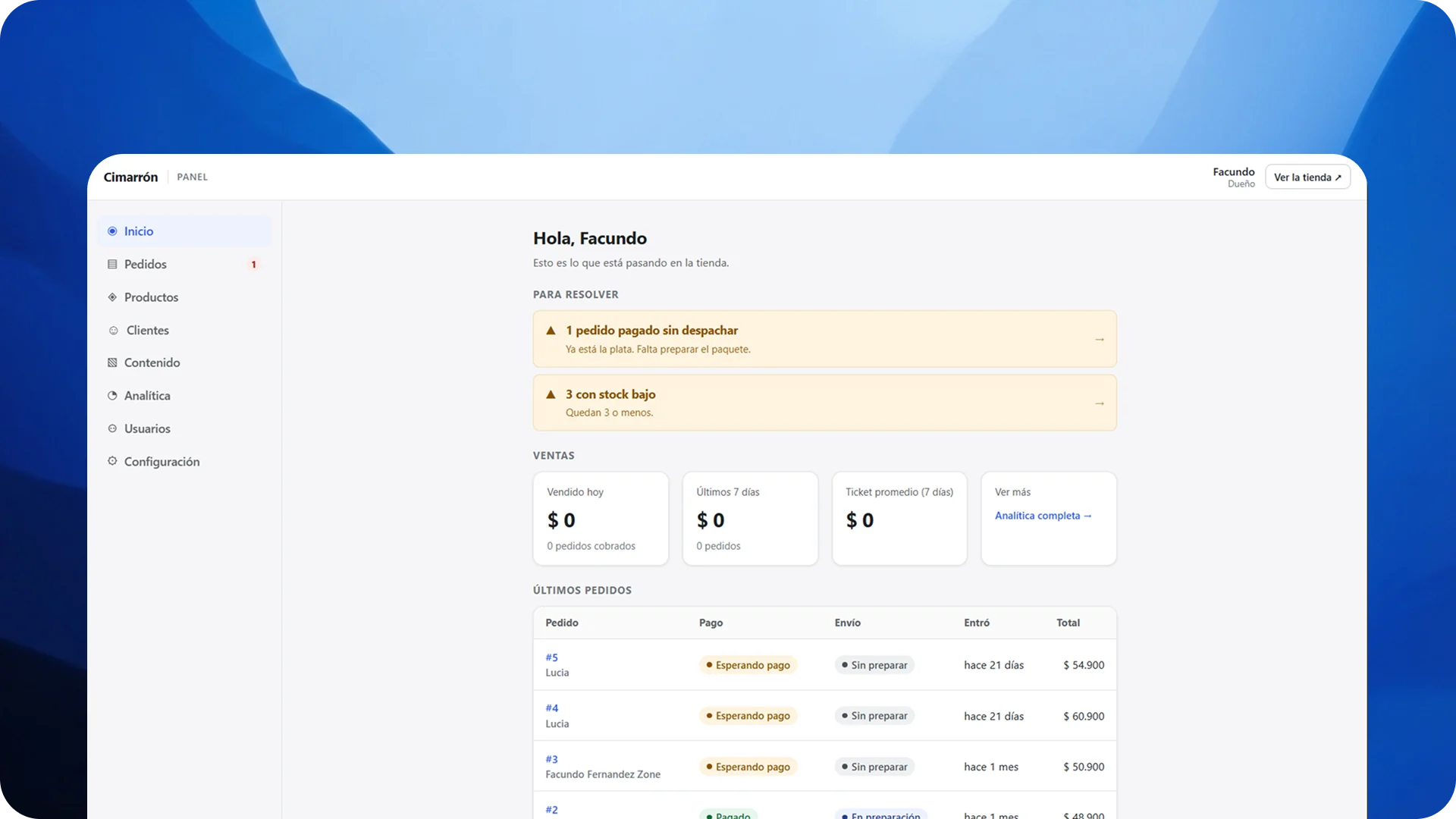Switch to the Analítica page

coord(184,396)
